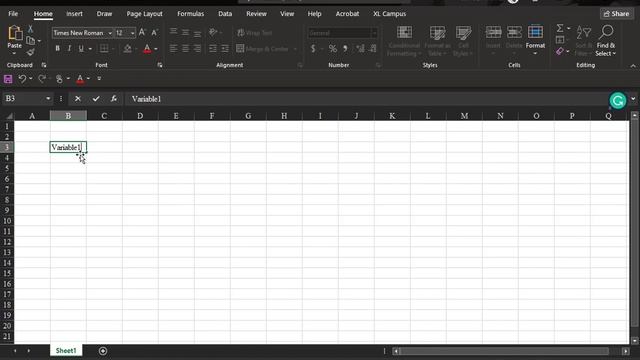Open the File menu
Image resolution: width=640 pixels, height=360 pixels.
click(13, 13)
